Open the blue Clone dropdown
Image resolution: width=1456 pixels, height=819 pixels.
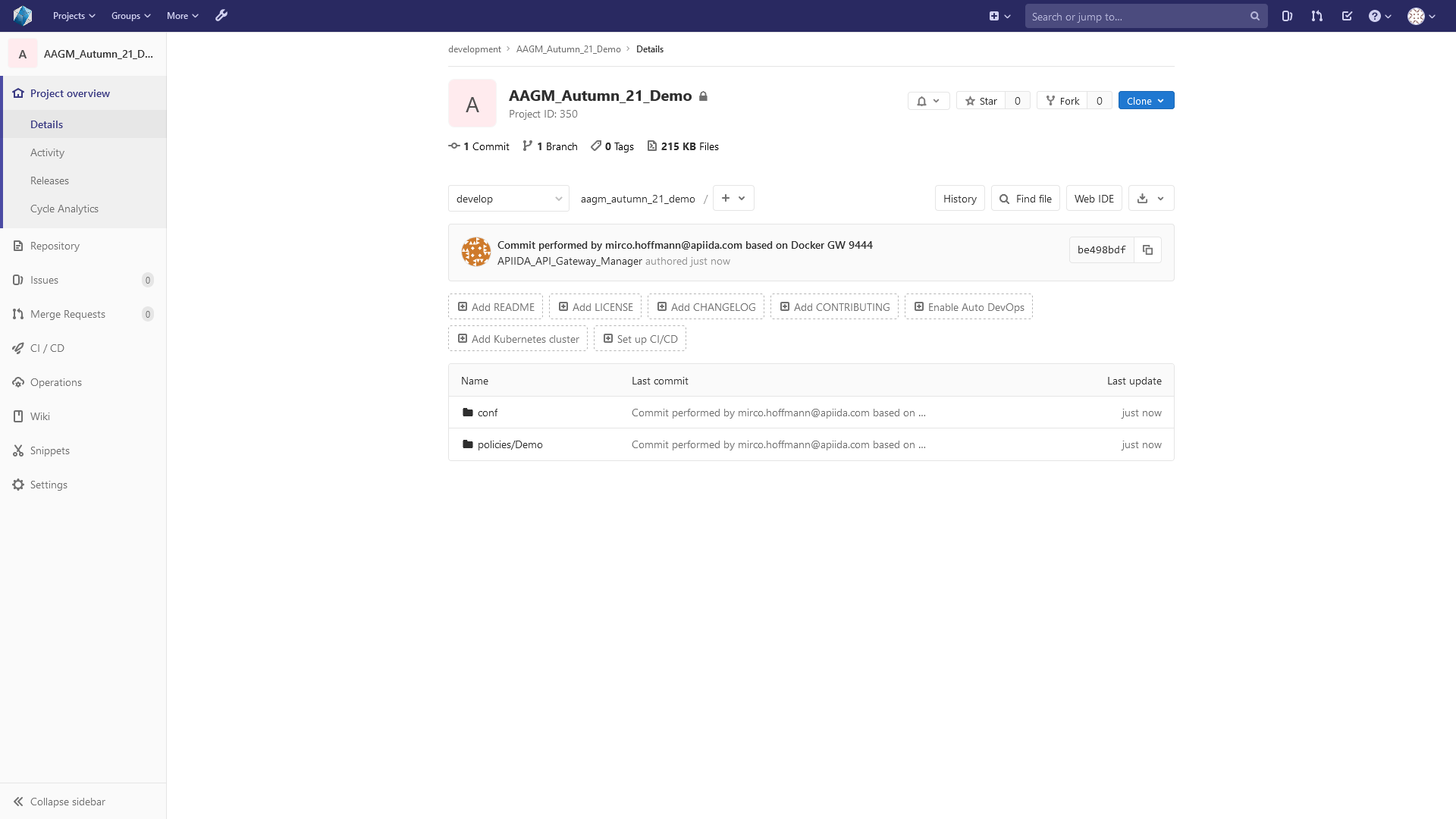coord(1146,101)
